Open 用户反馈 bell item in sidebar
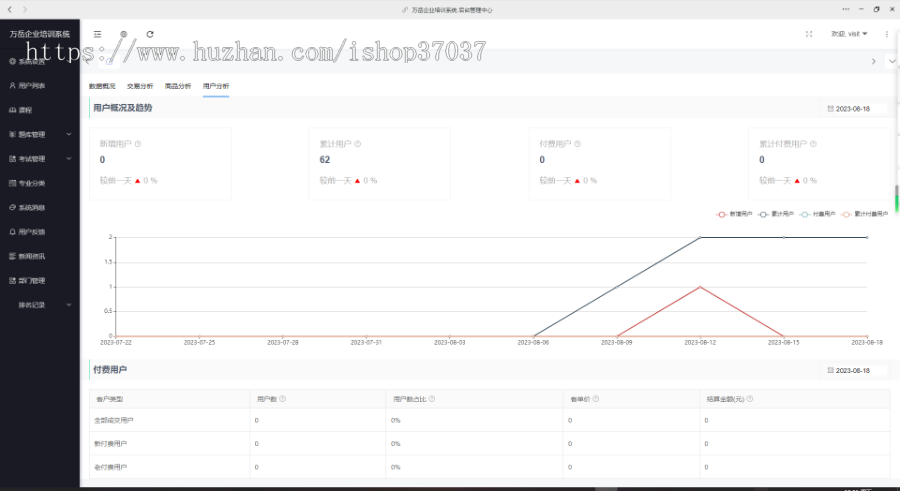Viewport: 900px width, 491px height. pyautogui.click(x=26, y=232)
